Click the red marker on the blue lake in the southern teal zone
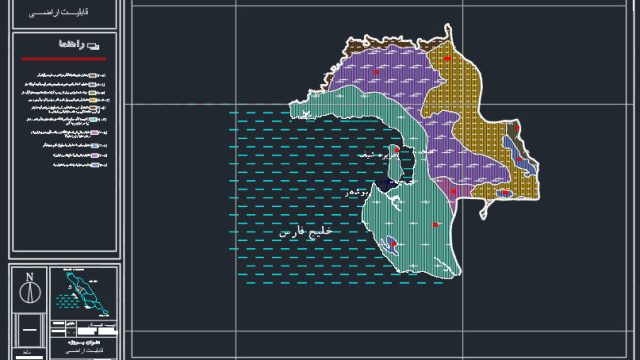The image size is (640, 360). pos(394,244)
